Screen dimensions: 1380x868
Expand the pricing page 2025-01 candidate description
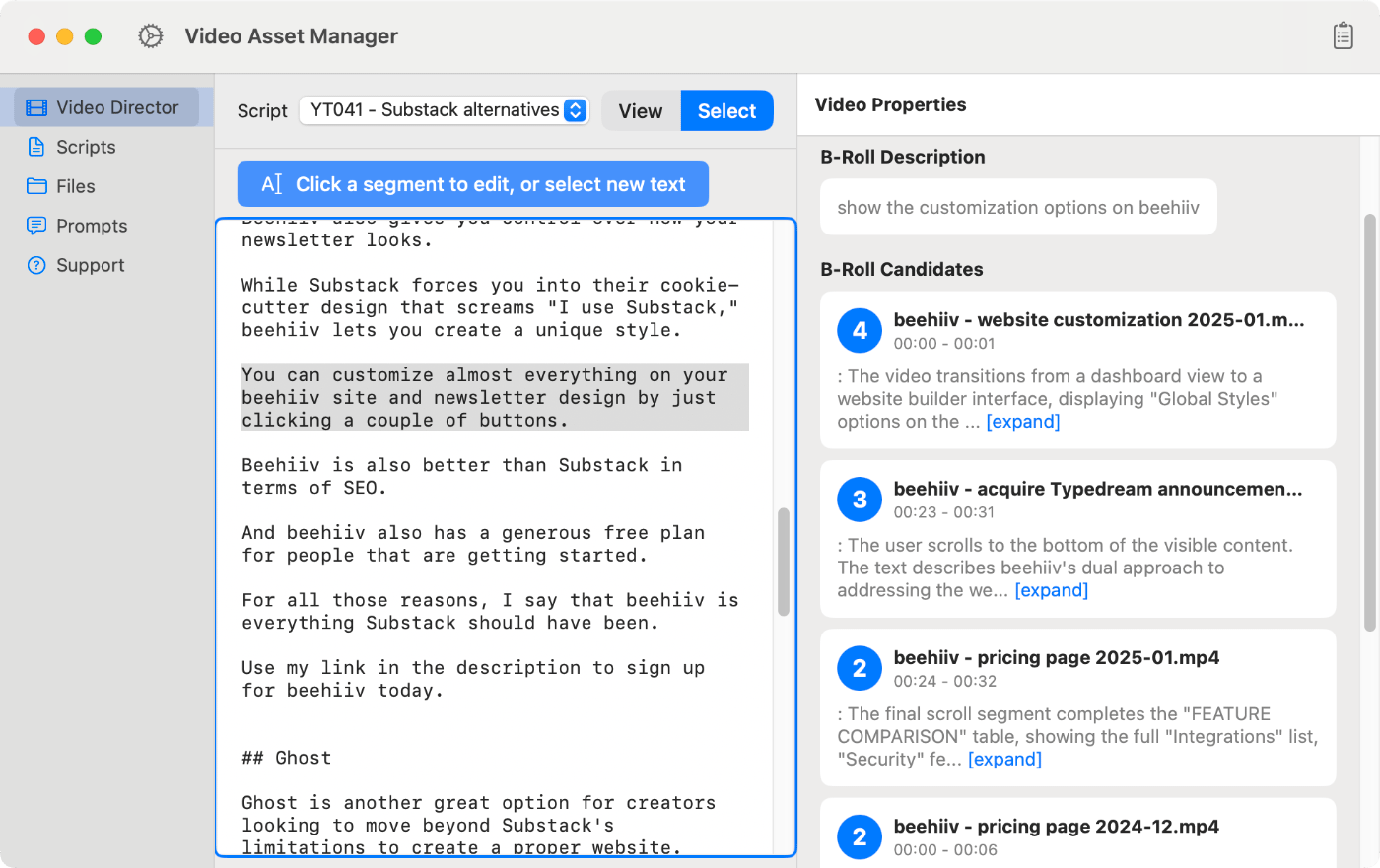tap(1004, 759)
